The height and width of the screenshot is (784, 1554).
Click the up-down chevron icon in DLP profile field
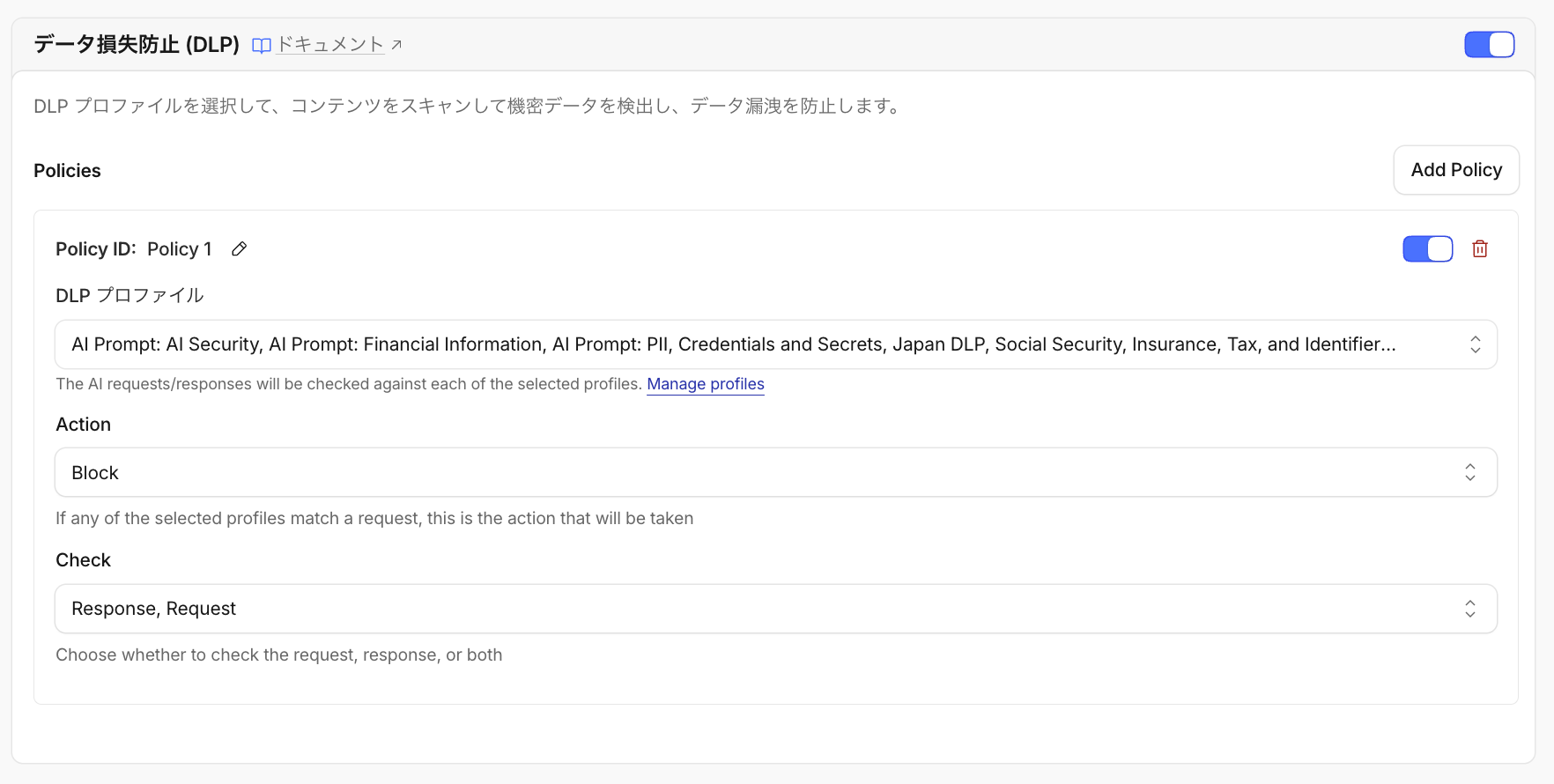pos(1475,344)
